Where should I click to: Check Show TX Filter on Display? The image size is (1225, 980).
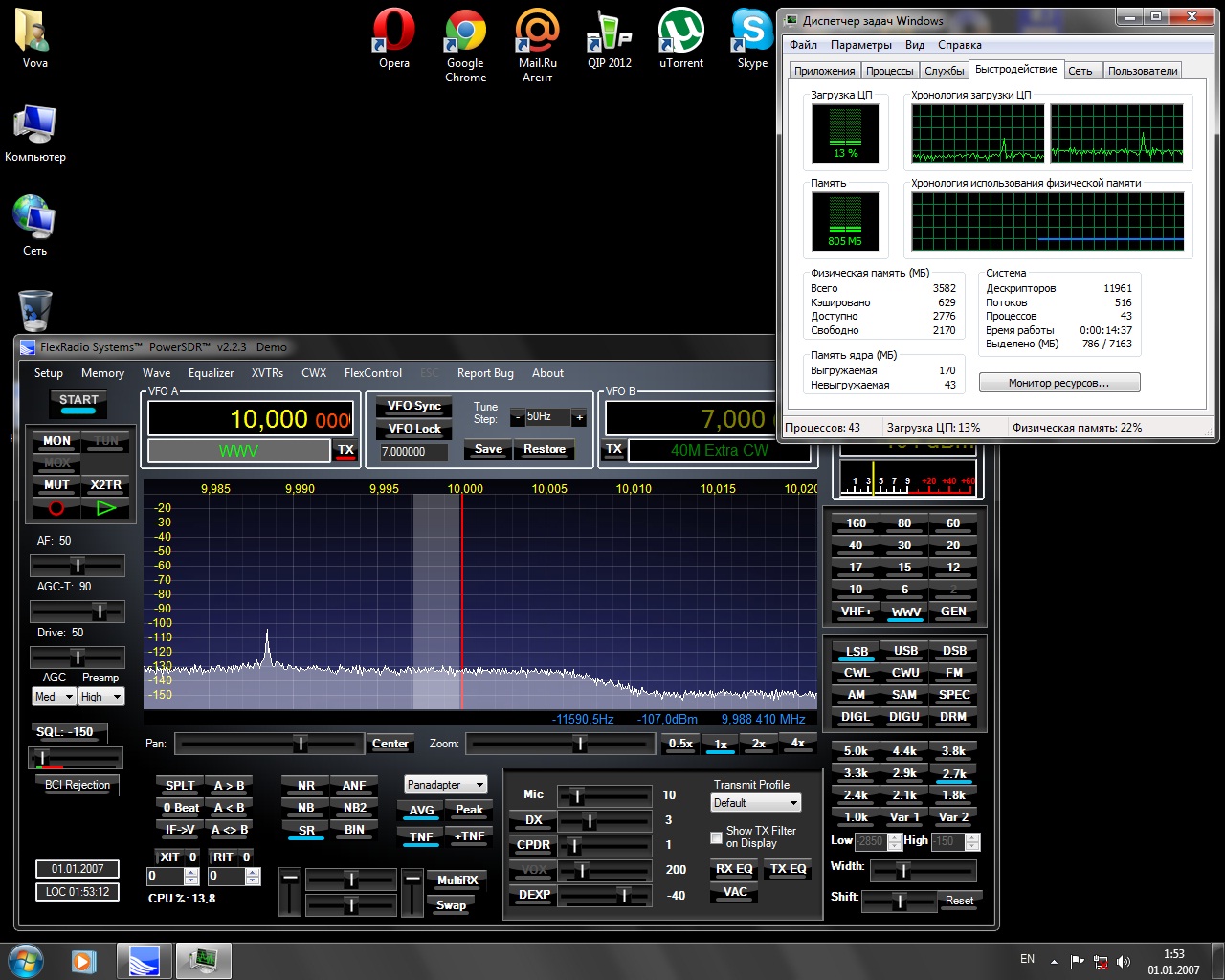pos(716,837)
